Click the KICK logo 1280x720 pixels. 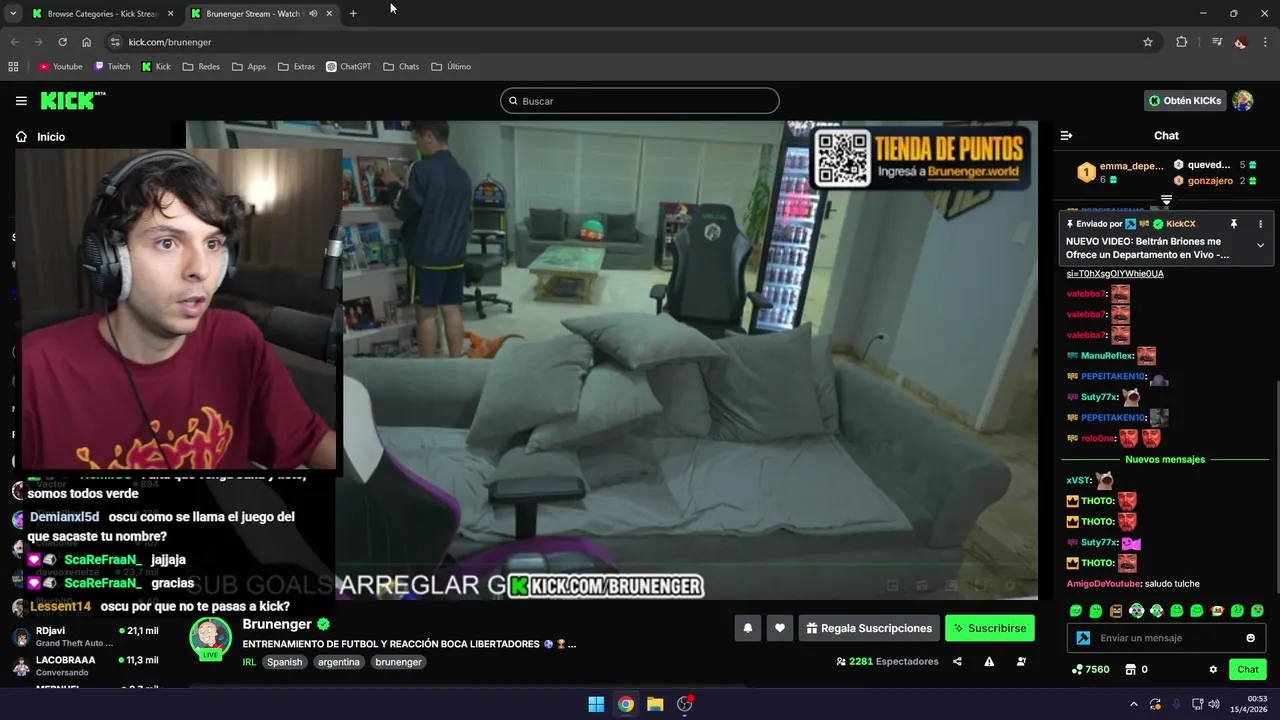(72, 100)
